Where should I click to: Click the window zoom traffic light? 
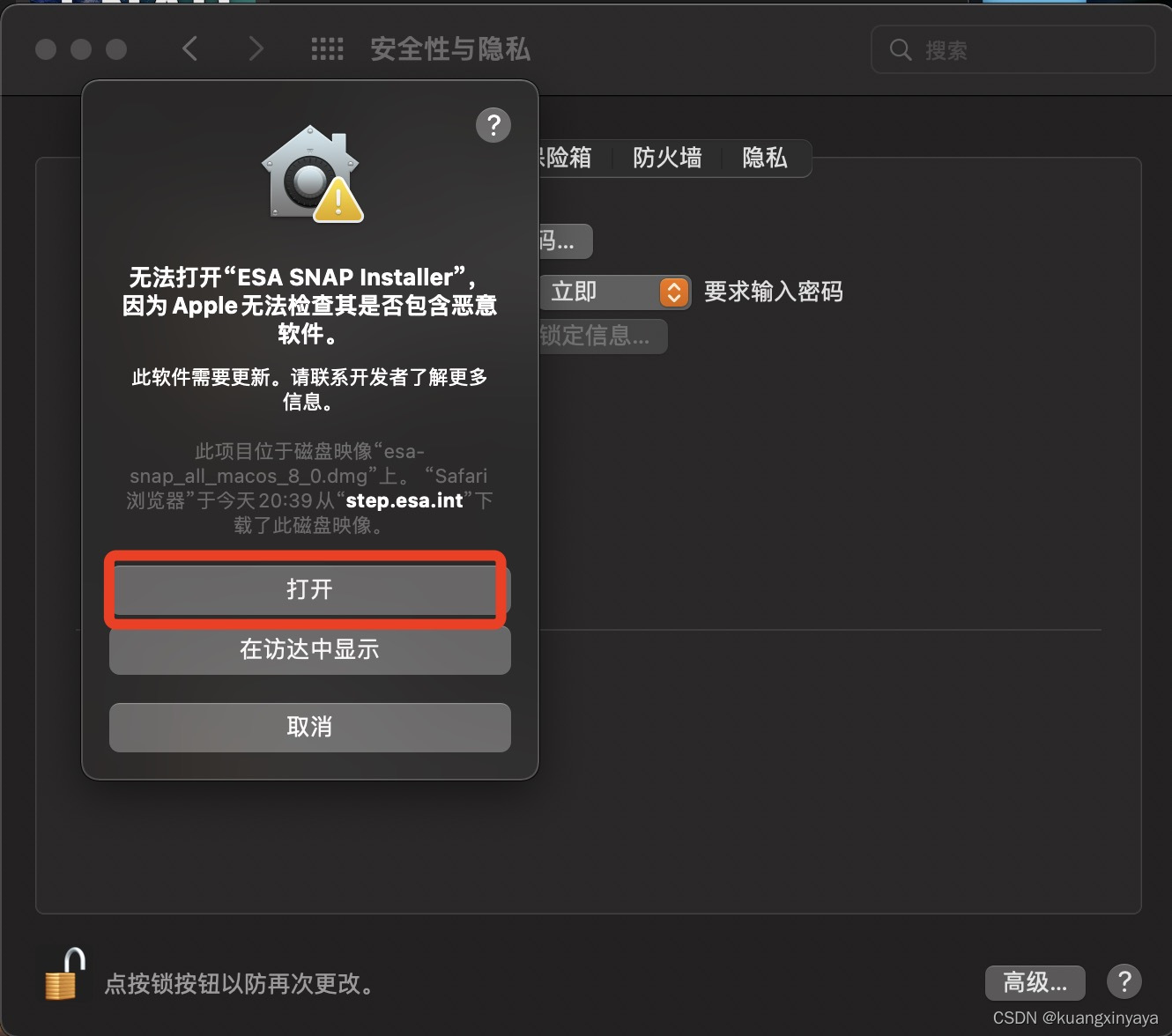[116, 49]
